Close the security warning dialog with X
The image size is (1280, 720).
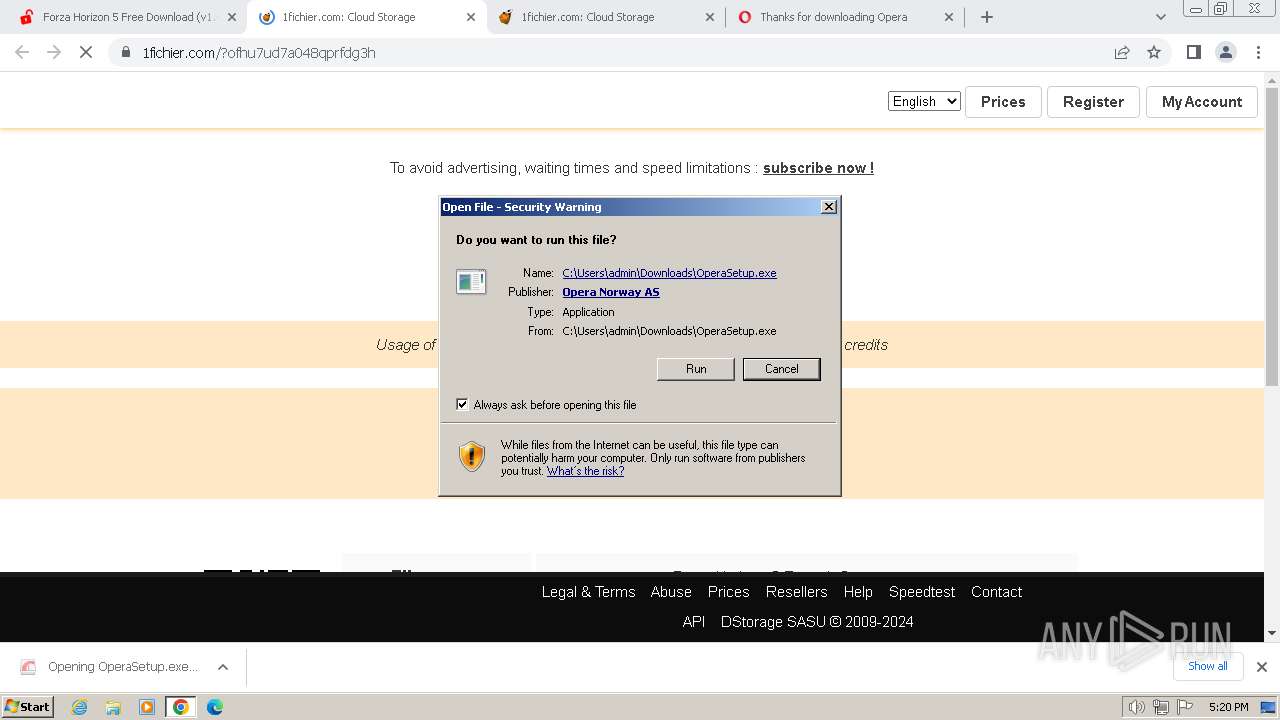click(828, 207)
